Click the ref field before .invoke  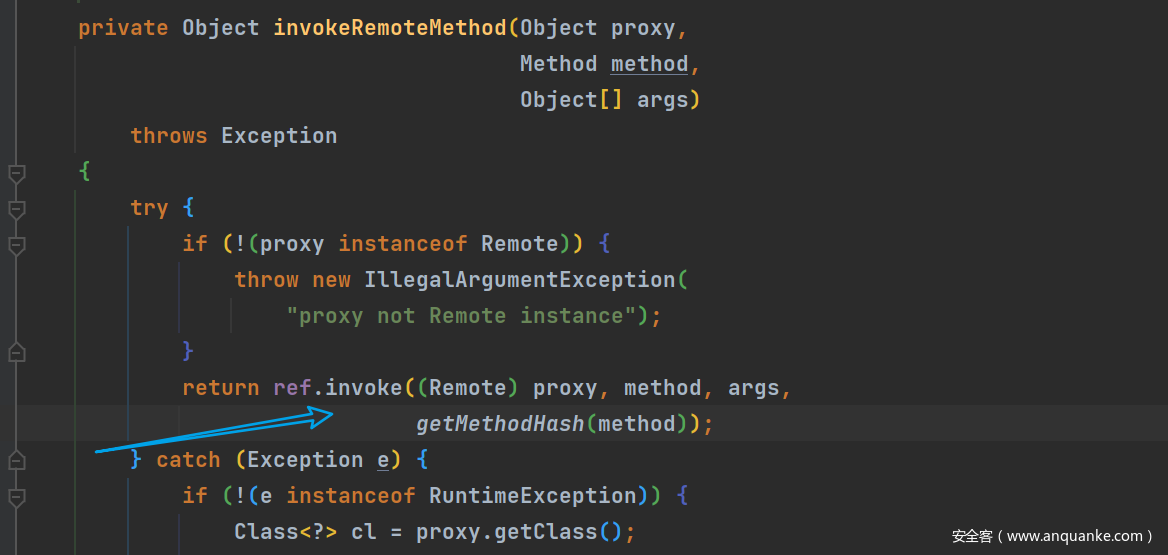pos(293,388)
